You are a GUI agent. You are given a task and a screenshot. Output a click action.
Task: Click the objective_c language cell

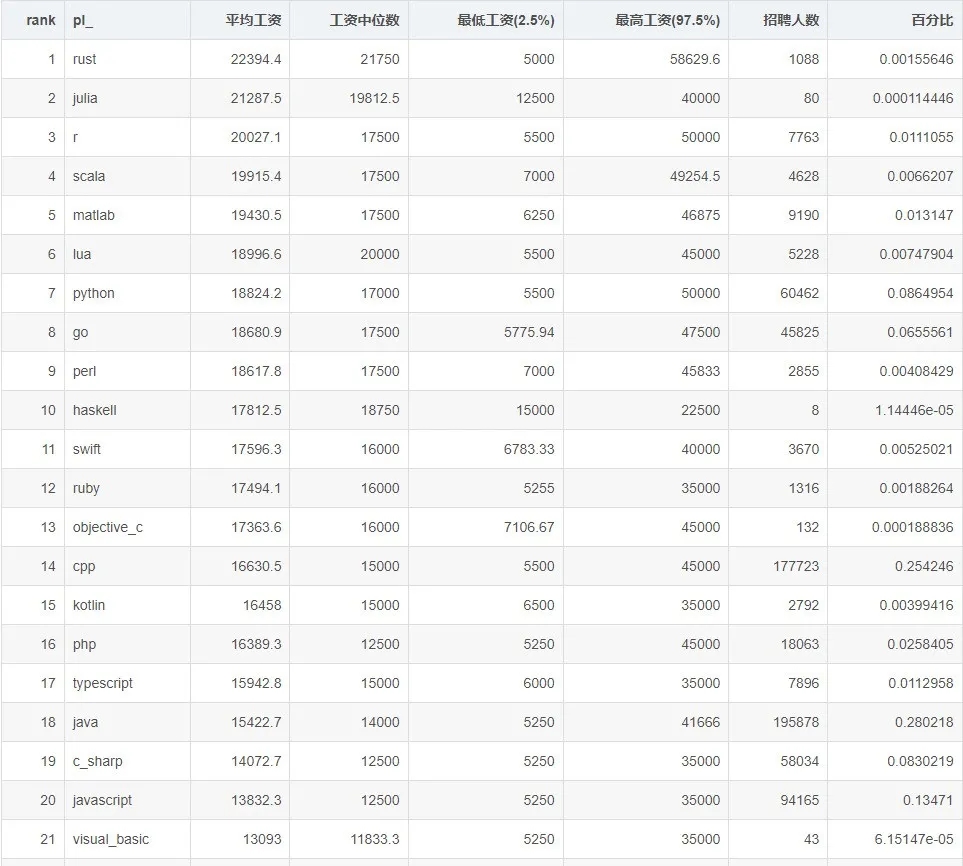click(108, 527)
